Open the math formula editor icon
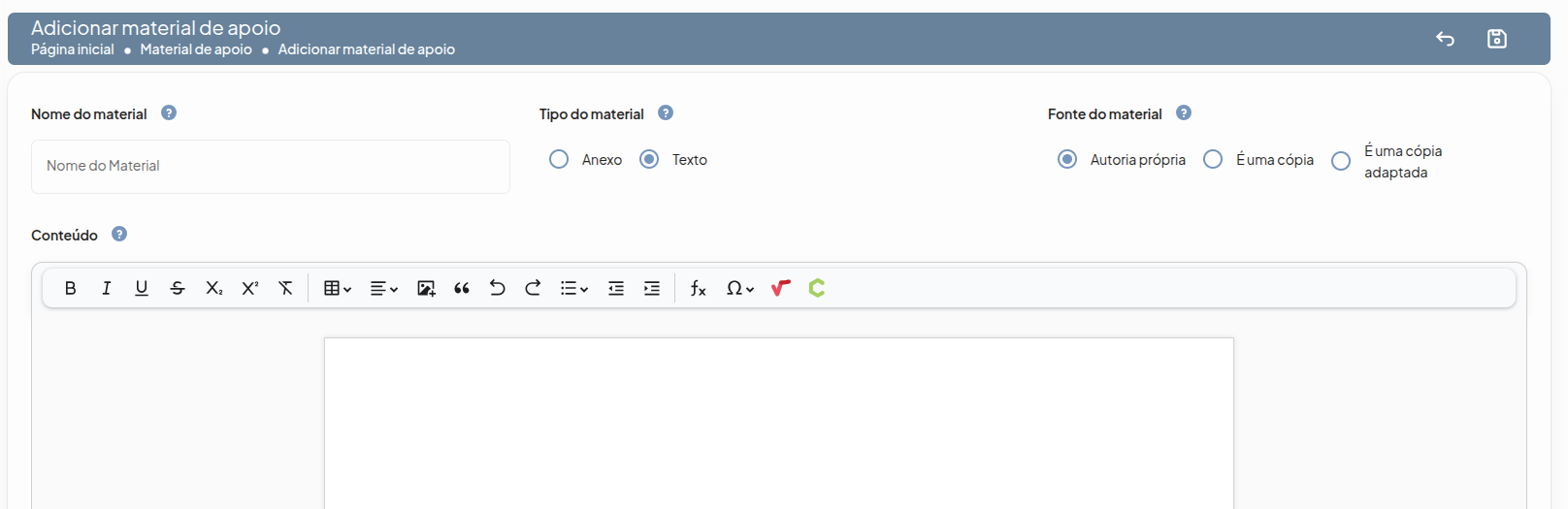Image resolution: width=1568 pixels, height=509 pixels. pyautogui.click(x=698, y=288)
